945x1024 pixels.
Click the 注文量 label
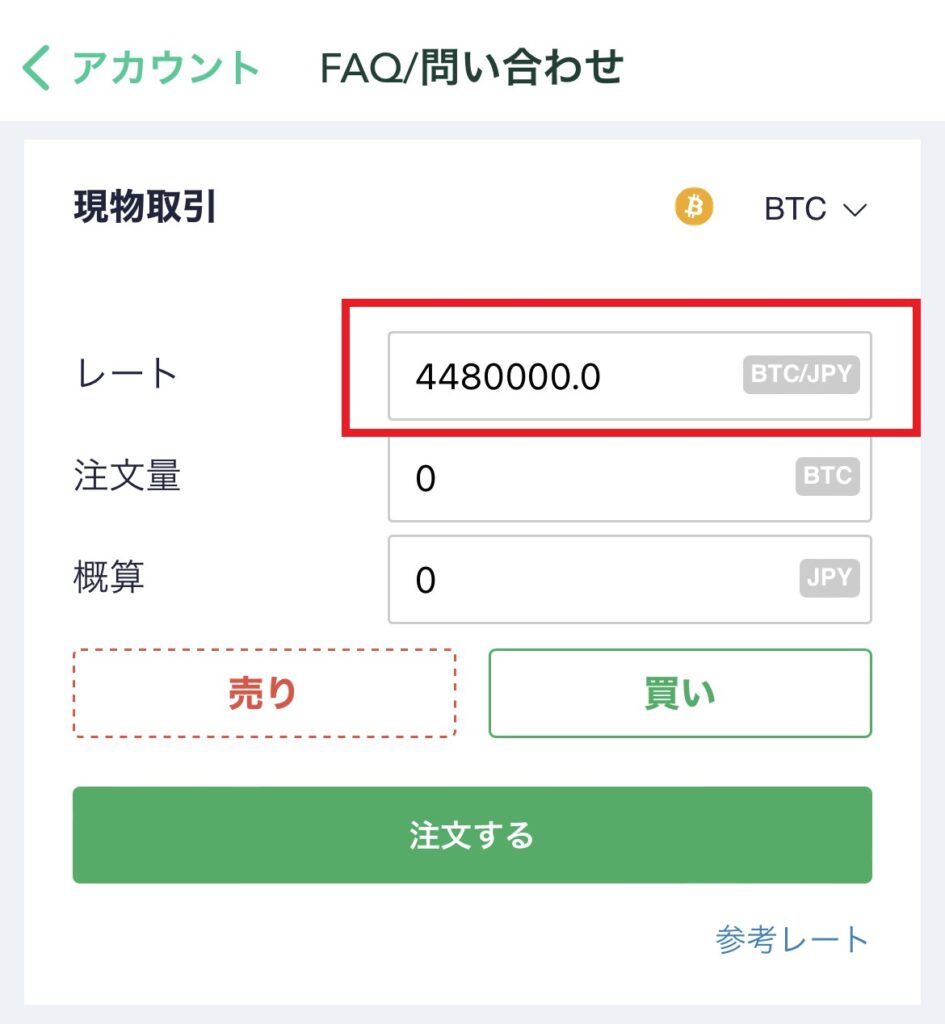[x=127, y=475]
